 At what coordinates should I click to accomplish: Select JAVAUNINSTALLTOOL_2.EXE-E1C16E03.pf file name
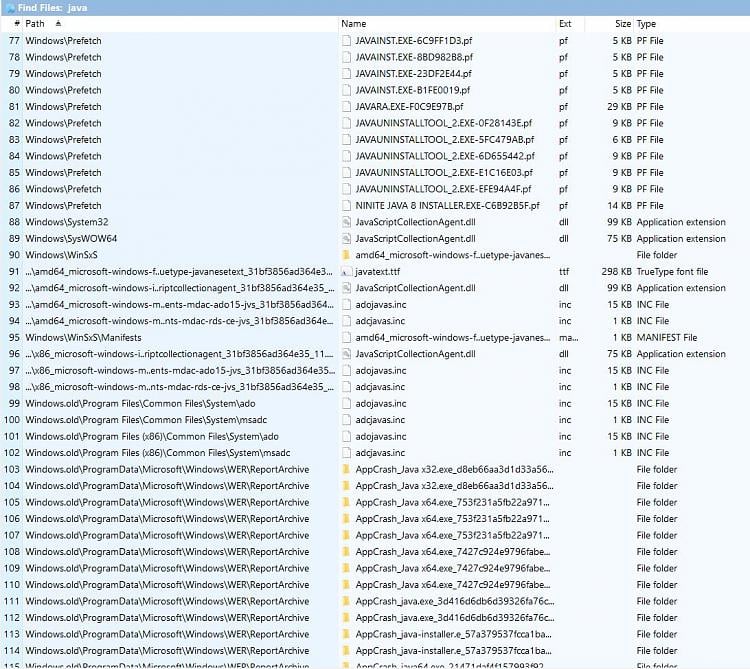444,173
